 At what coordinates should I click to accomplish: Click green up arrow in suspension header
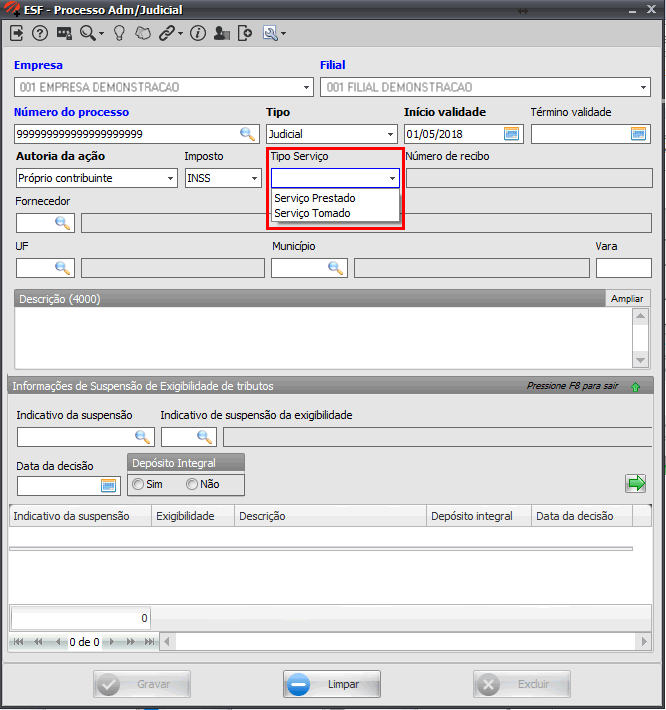coord(636,387)
